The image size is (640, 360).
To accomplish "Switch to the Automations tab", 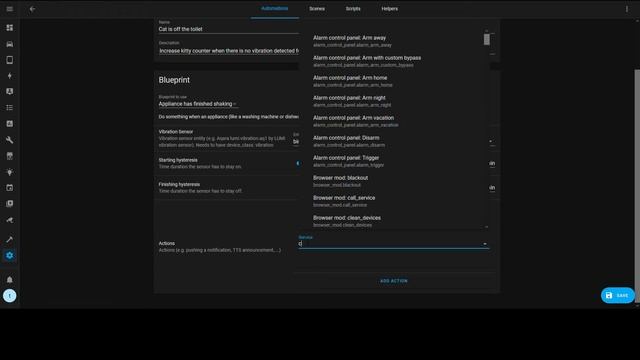I will [x=275, y=9].
